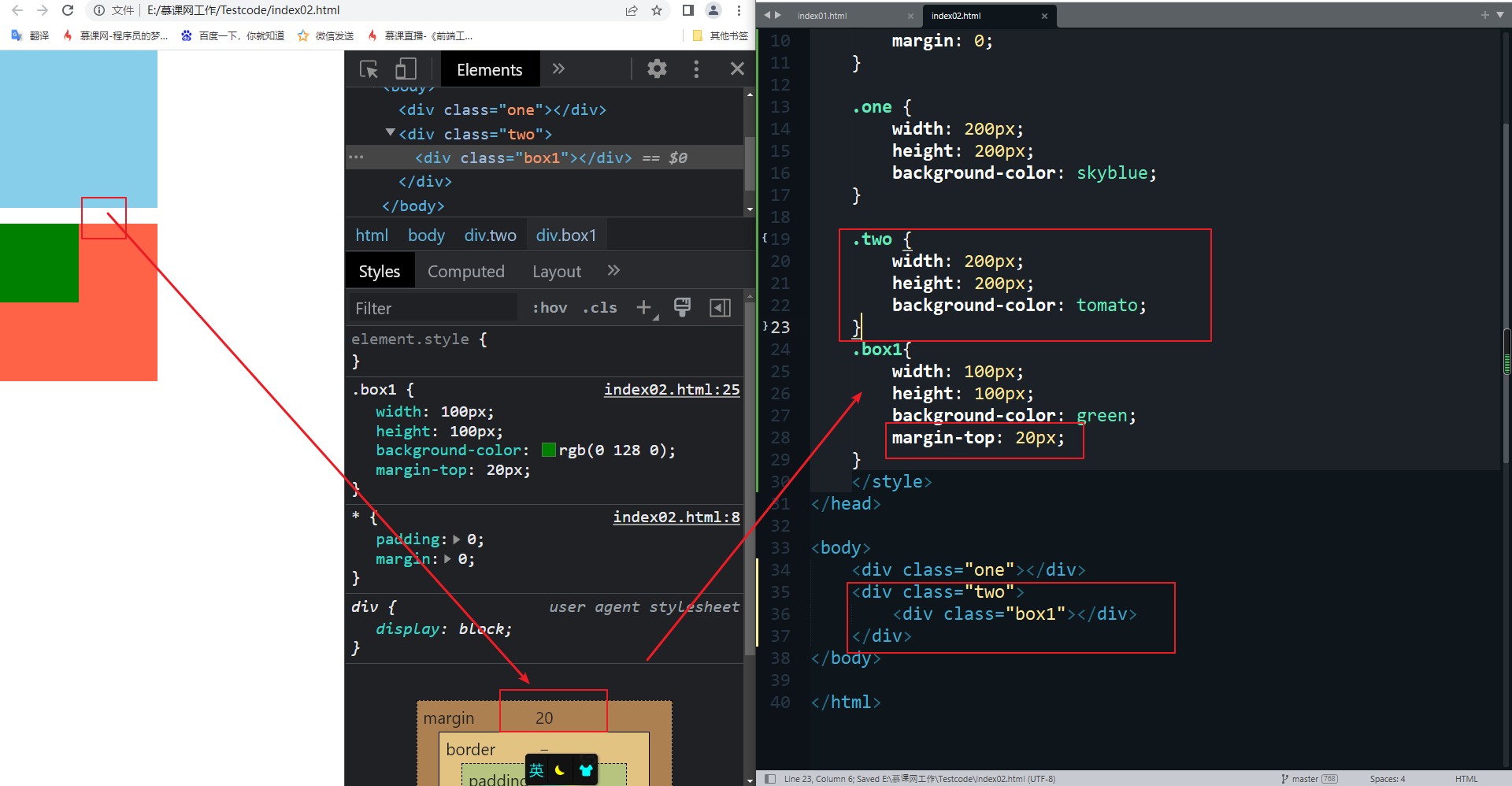Open index02.html:25 source link
Image resolution: width=1512 pixels, height=786 pixels.
(672, 389)
